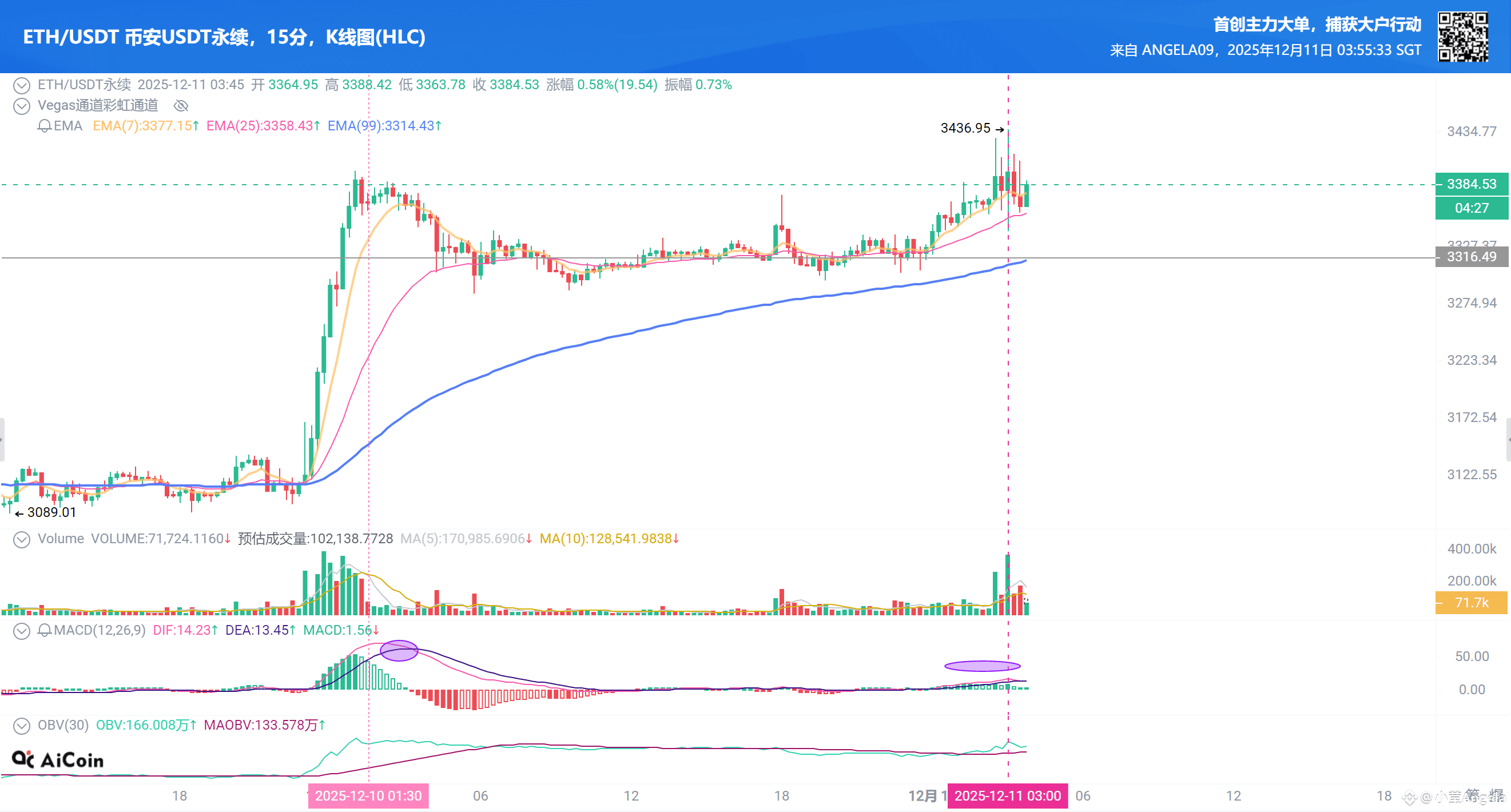The height and width of the screenshot is (812, 1511).
Task: Click the MACD alert bell icon
Action: tap(44, 630)
